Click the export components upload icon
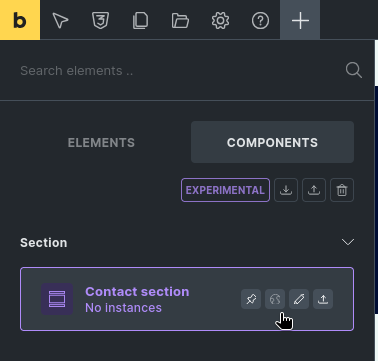The height and width of the screenshot is (361, 378). [x=314, y=190]
